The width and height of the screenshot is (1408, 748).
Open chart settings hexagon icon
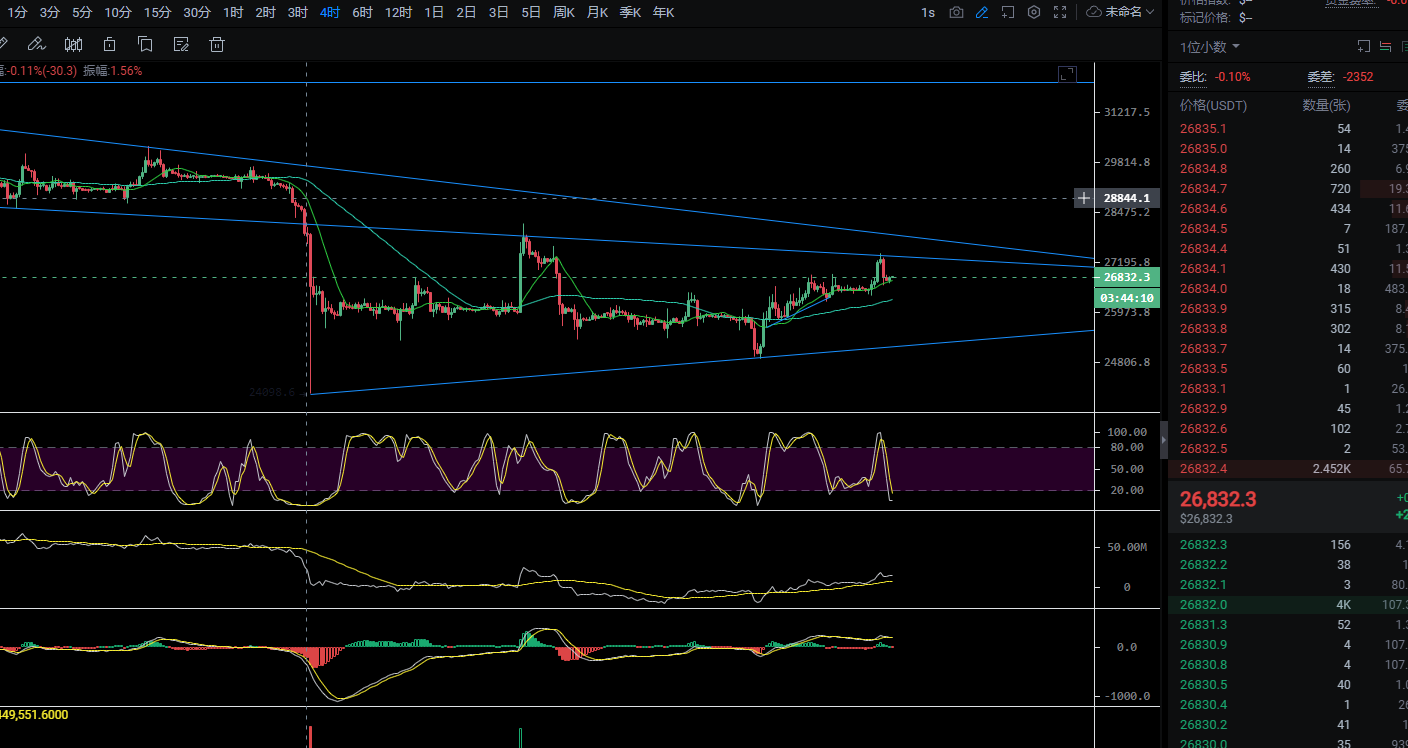tap(1034, 12)
